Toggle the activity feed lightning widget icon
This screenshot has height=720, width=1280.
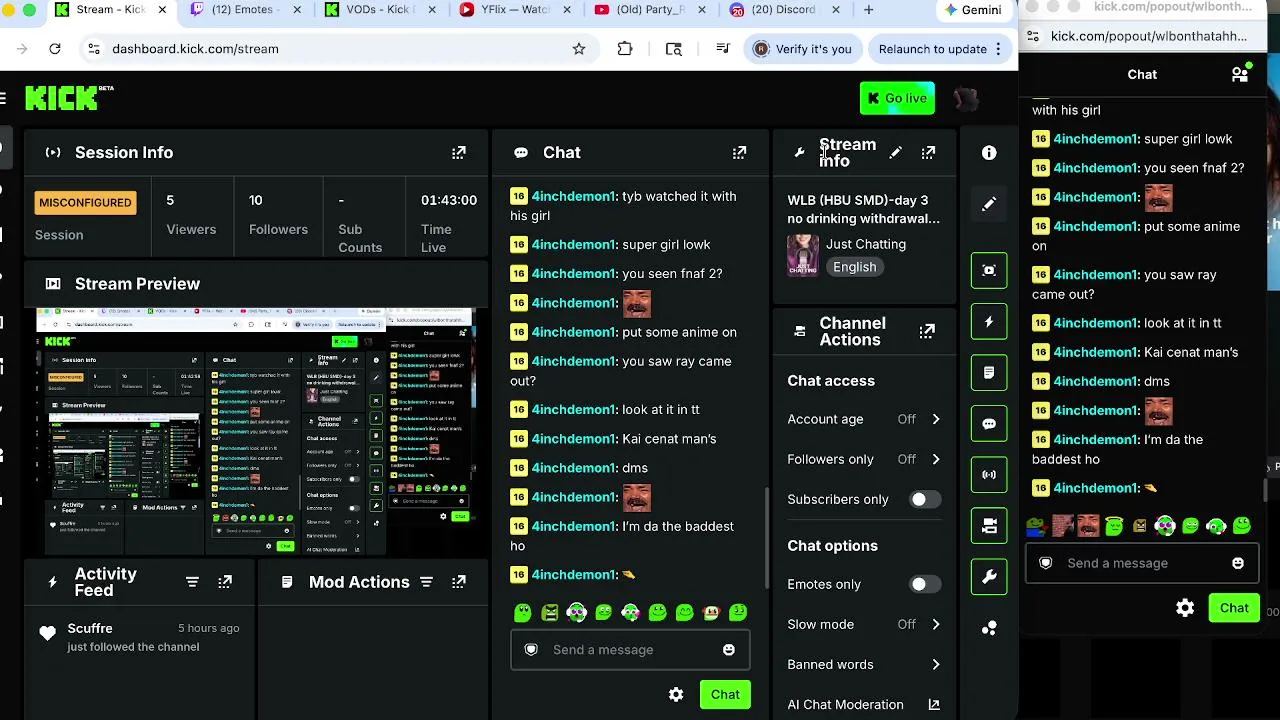click(989, 322)
